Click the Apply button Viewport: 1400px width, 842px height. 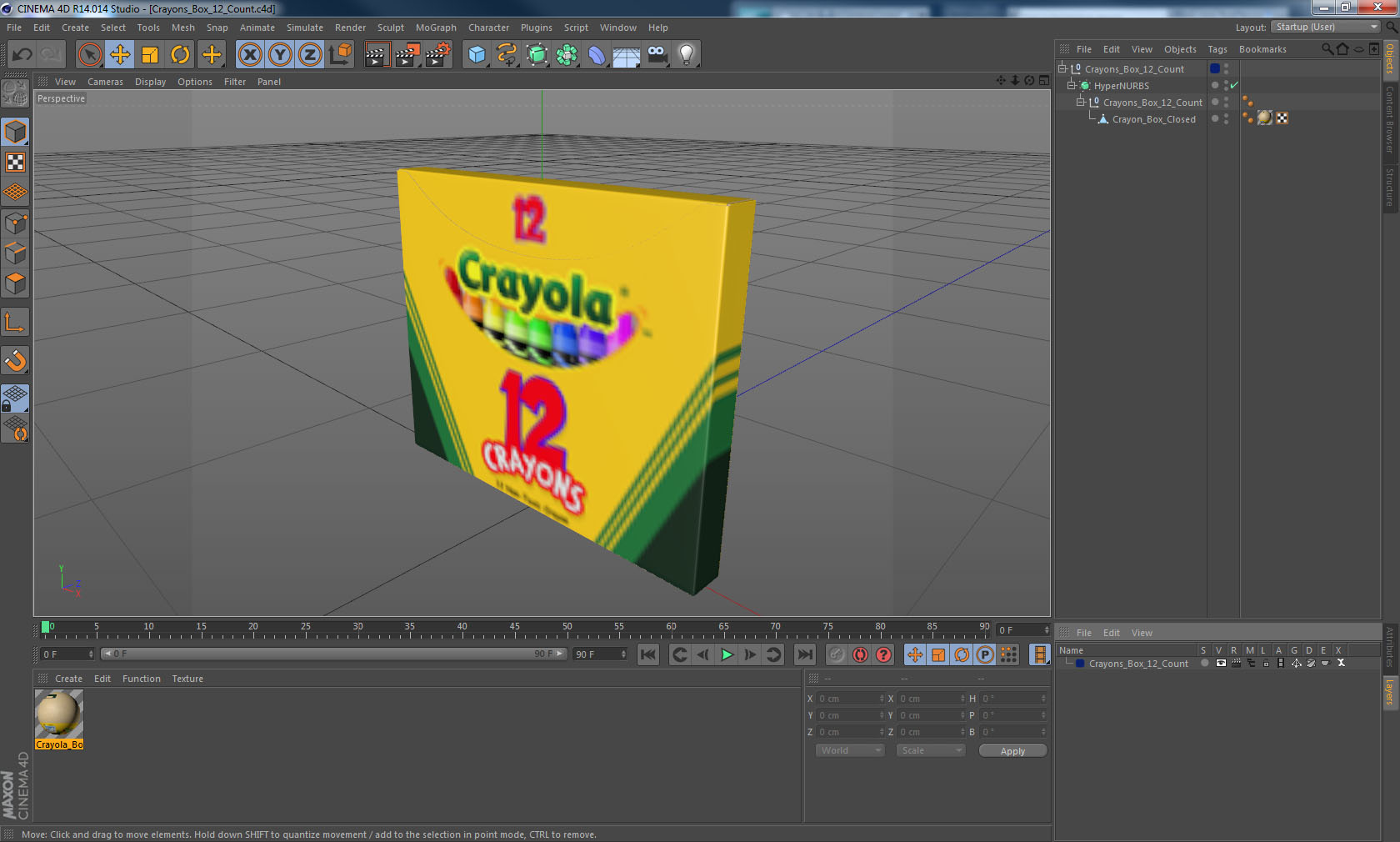(x=1012, y=751)
